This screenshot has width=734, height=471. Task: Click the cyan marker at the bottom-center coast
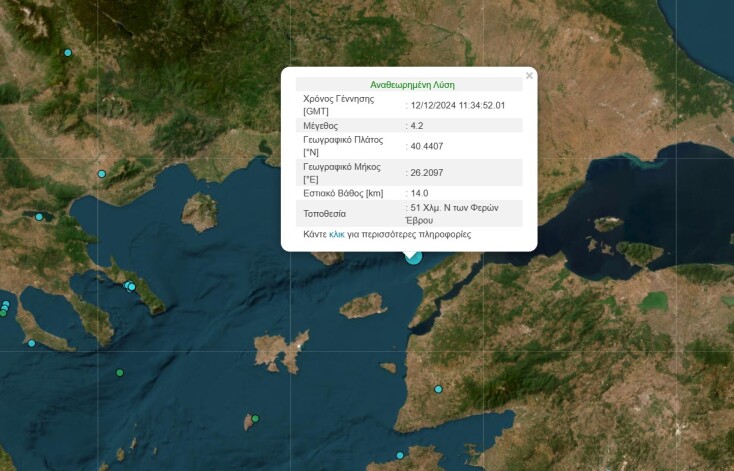[x=400, y=456]
